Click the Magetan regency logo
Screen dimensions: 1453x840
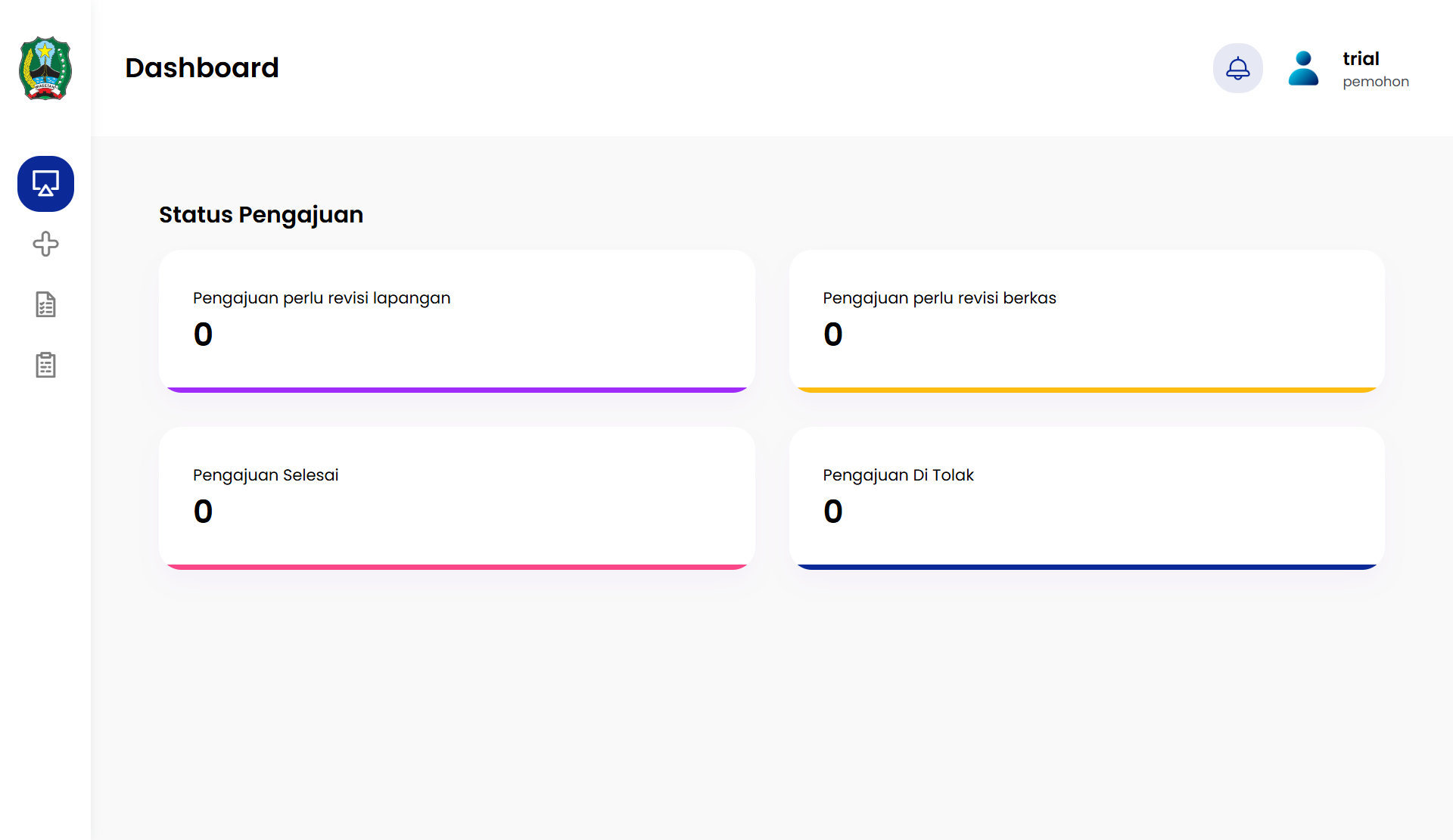tap(45, 68)
